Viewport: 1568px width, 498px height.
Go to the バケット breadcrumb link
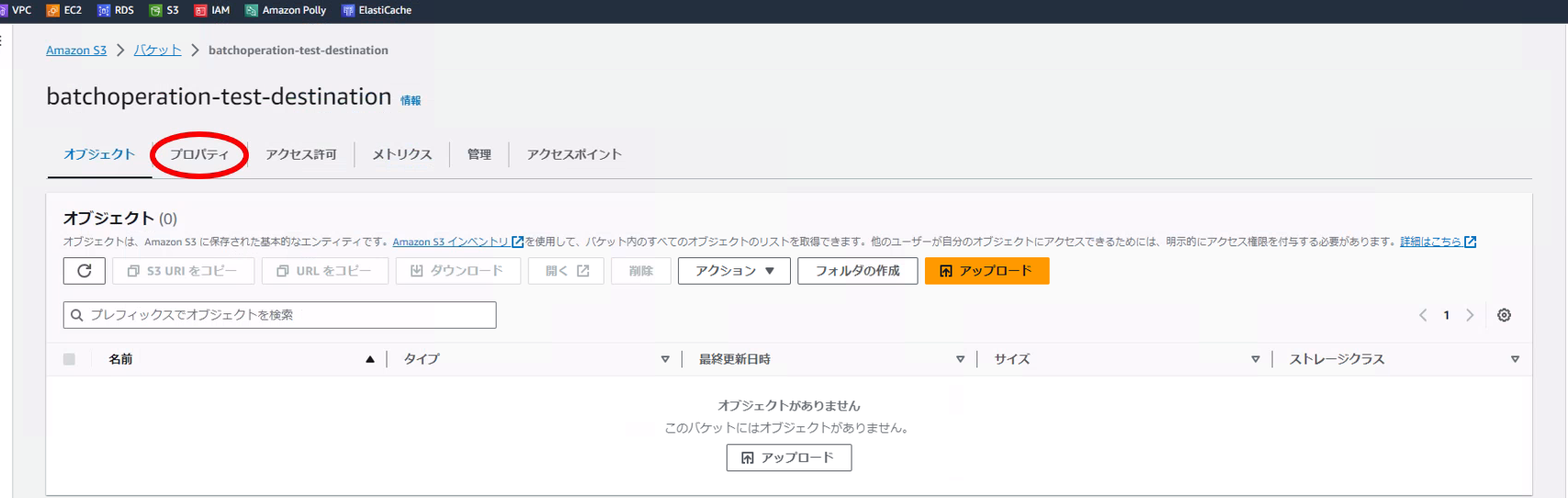(x=157, y=51)
